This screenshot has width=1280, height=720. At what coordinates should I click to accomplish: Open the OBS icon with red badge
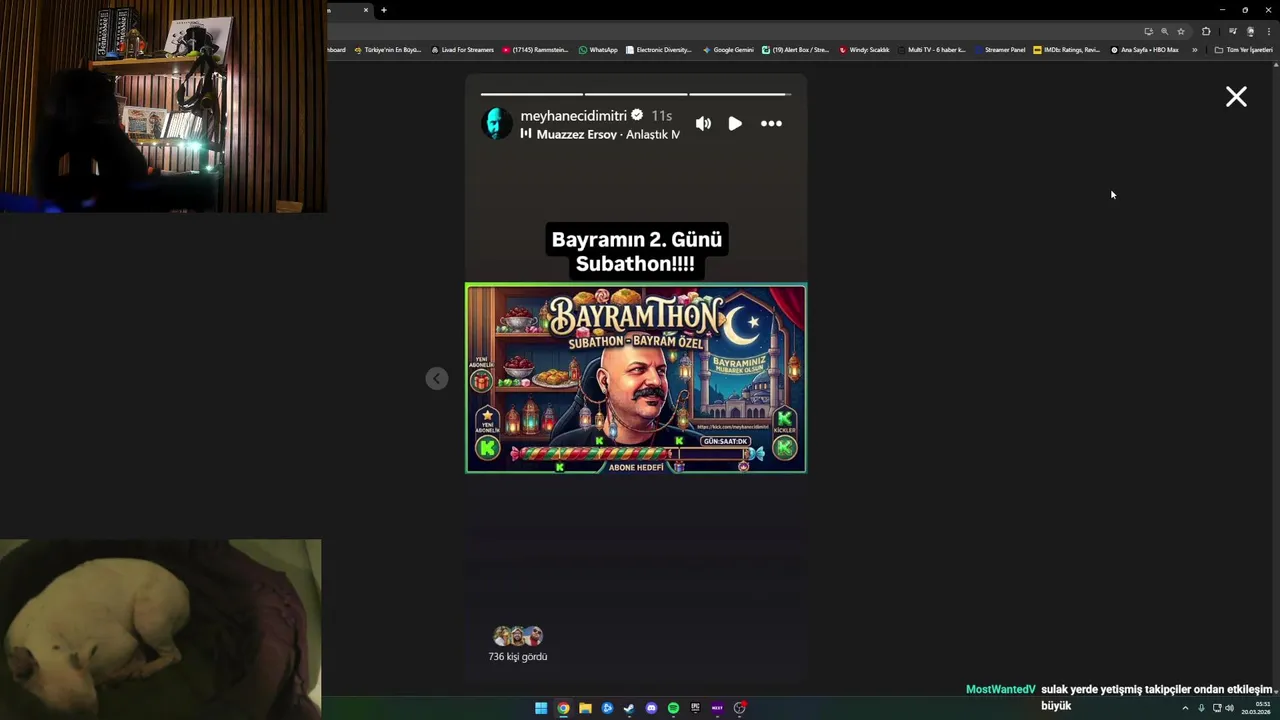click(740, 708)
